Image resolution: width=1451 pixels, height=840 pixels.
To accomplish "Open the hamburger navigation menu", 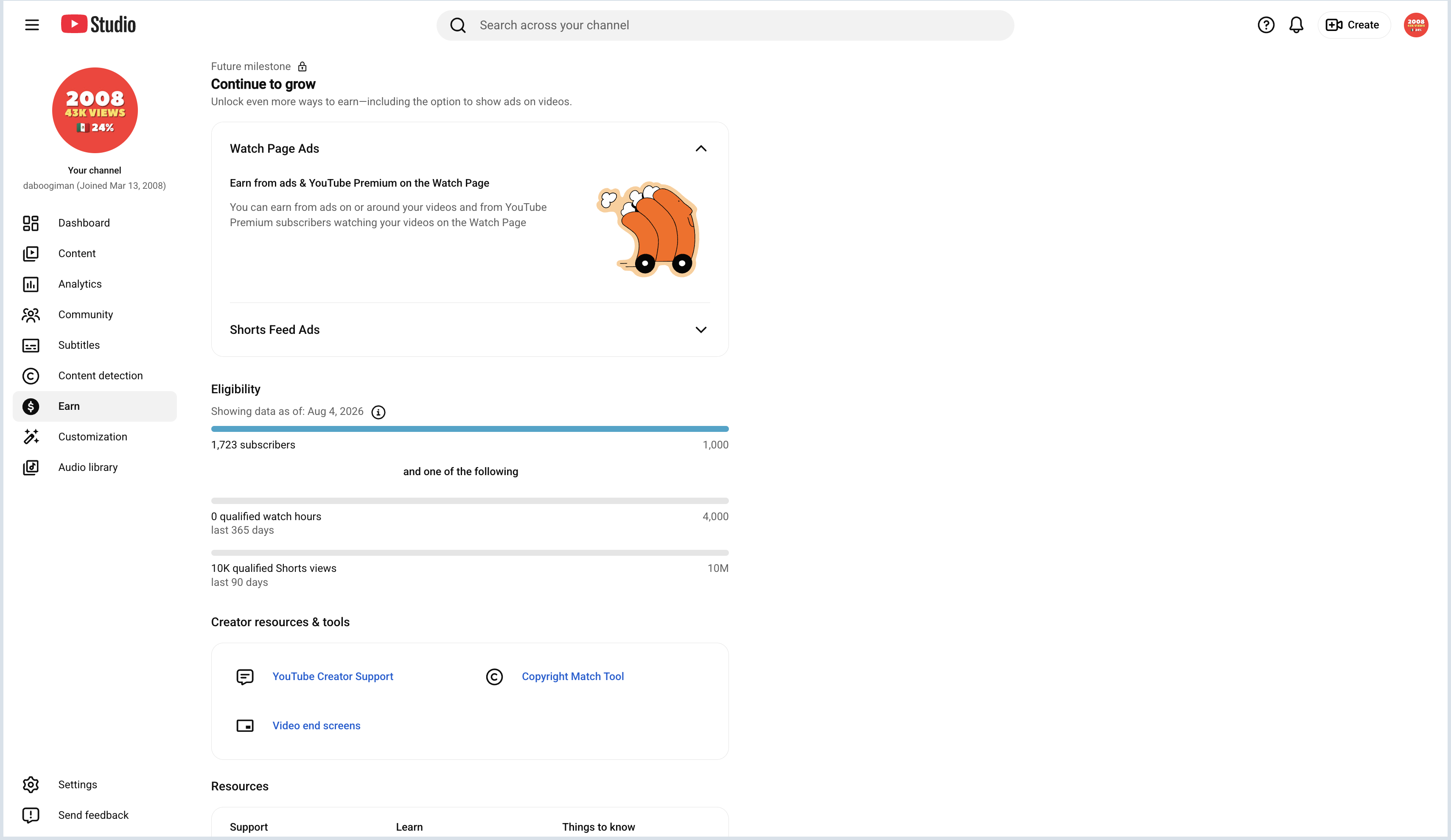I will (32, 25).
